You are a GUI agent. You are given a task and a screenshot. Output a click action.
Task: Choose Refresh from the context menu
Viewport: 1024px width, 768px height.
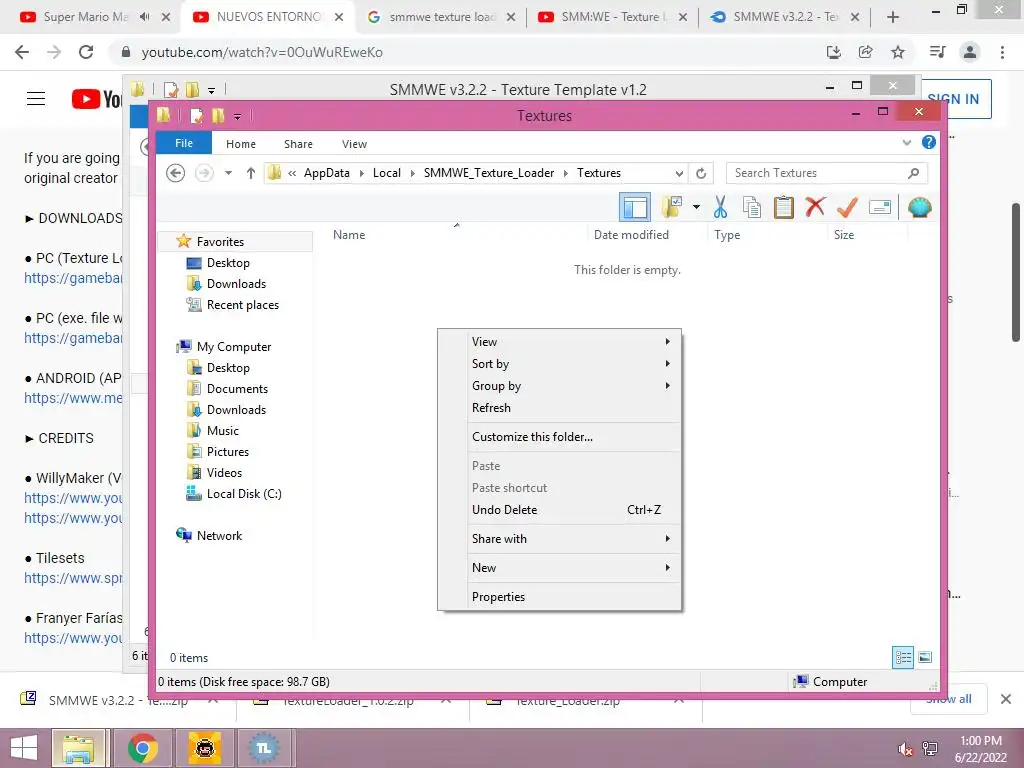(x=491, y=408)
